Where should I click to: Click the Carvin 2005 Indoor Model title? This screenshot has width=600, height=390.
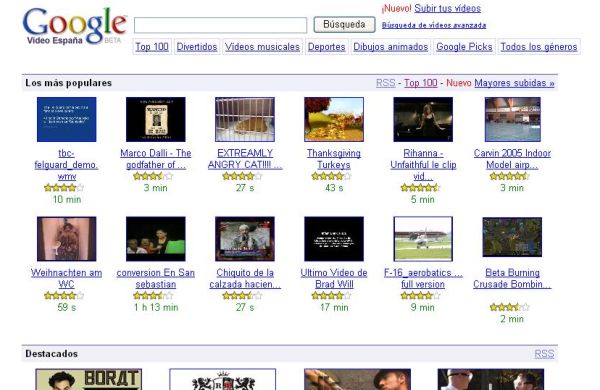click(x=512, y=159)
